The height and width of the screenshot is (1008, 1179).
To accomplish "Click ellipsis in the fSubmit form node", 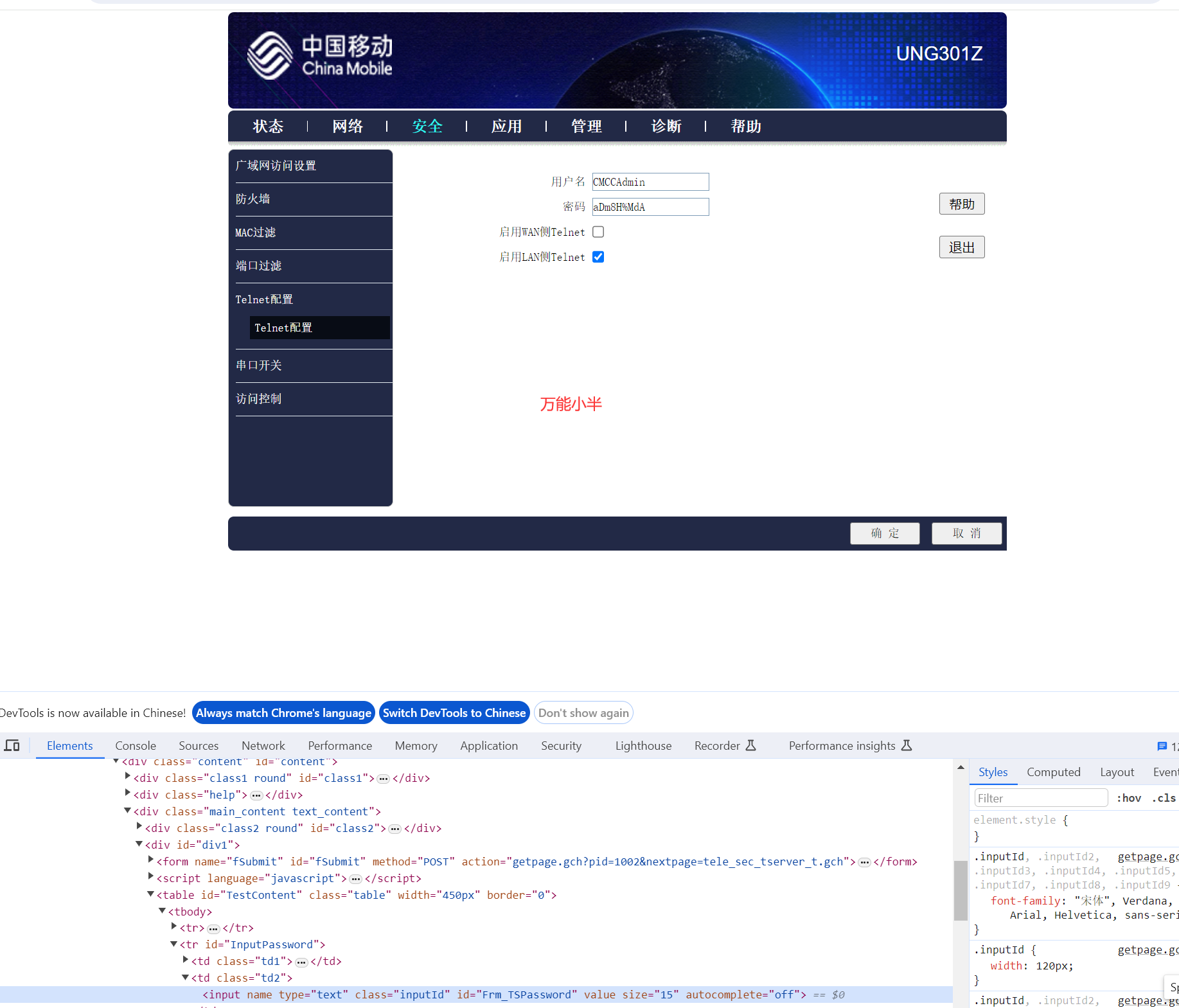I will (865, 862).
